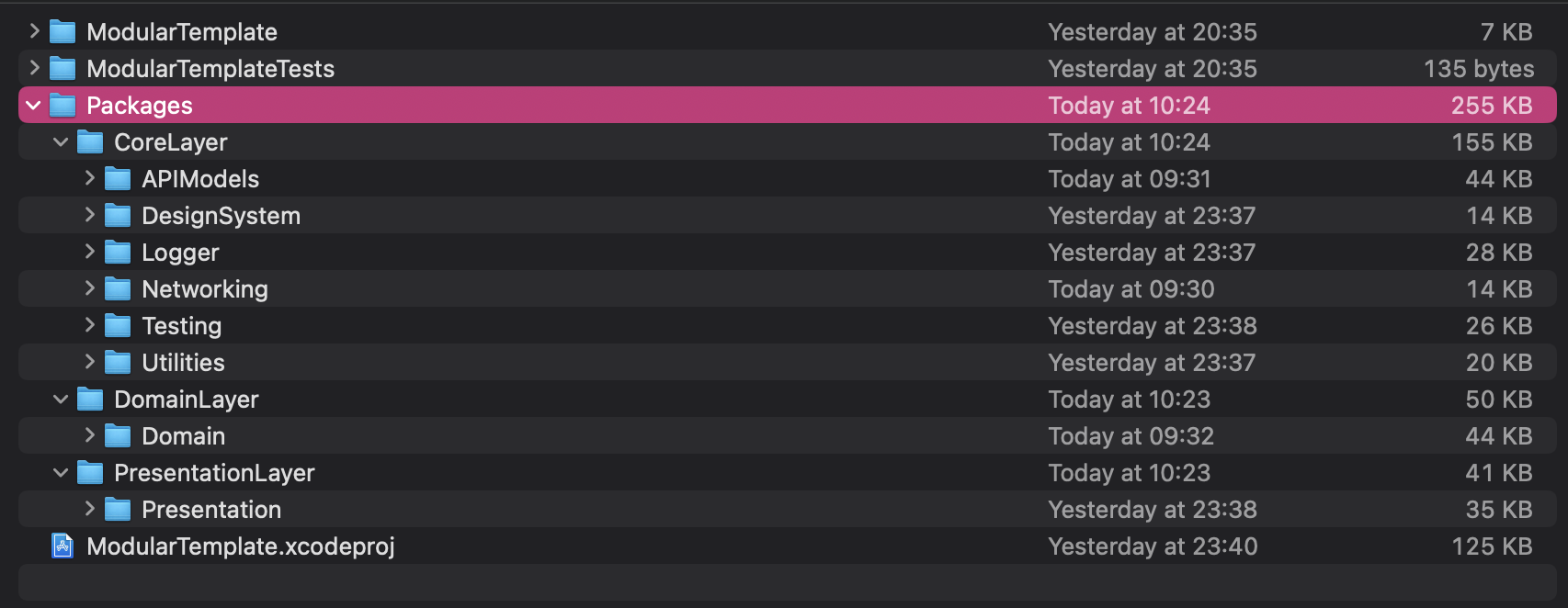Collapse the Packages folder
Viewport: 1568px width, 608px height.
click(x=34, y=106)
